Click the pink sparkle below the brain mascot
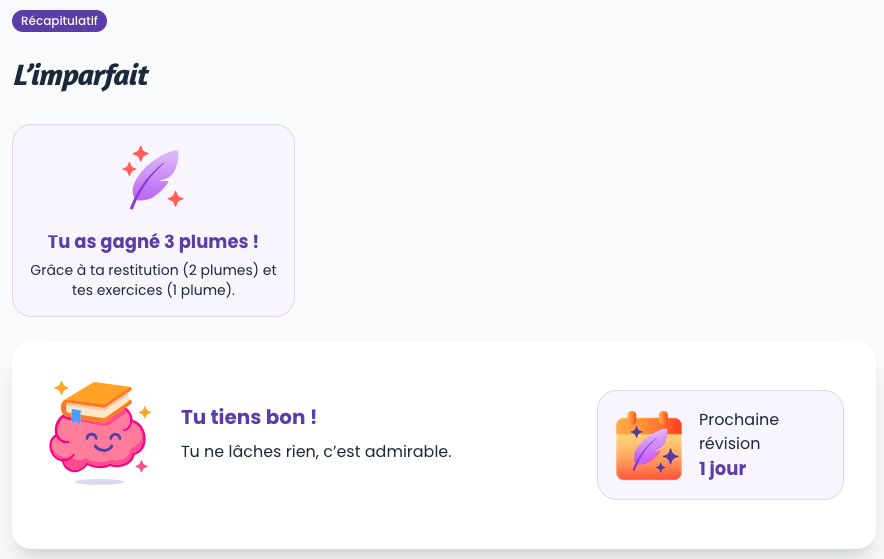 click(141, 465)
